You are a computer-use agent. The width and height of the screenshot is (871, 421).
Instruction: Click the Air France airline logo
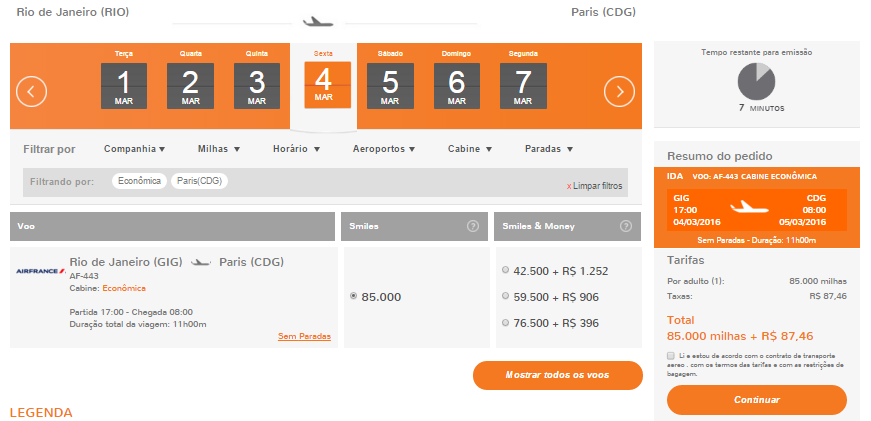(37, 270)
